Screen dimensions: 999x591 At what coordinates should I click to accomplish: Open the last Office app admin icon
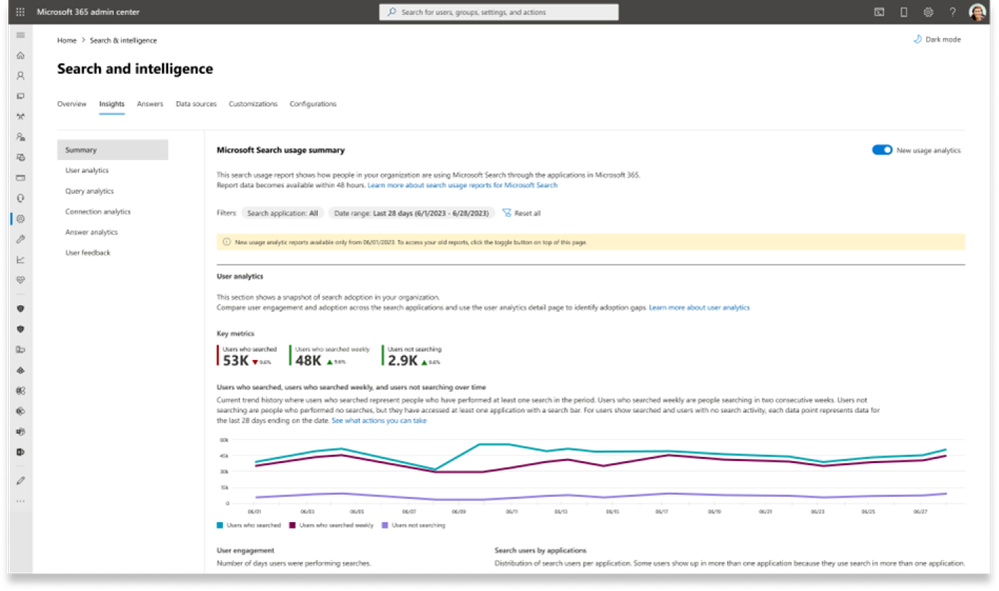pyautogui.click(x=20, y=452)
